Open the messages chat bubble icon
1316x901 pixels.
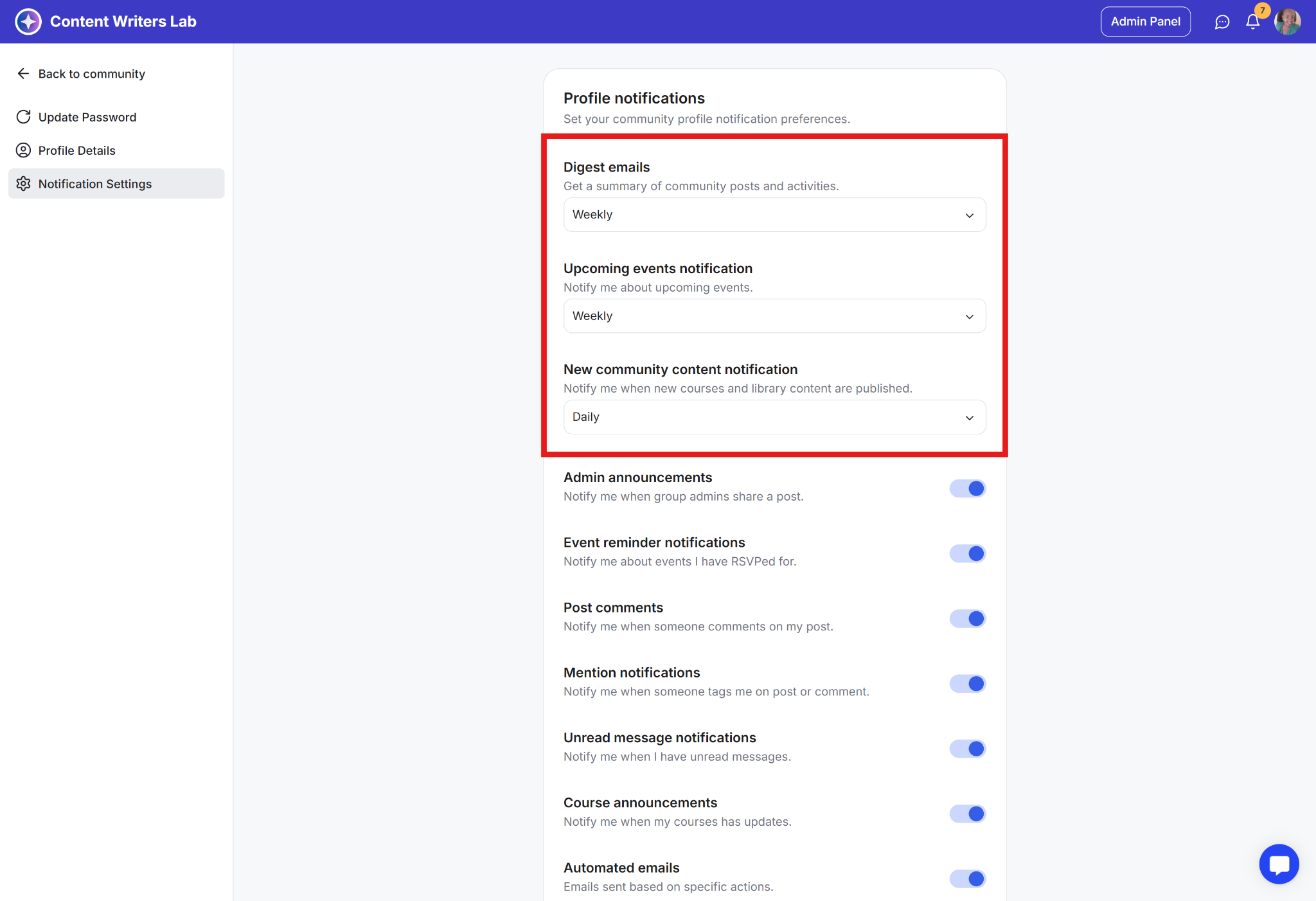click(x=1222, y=22)
